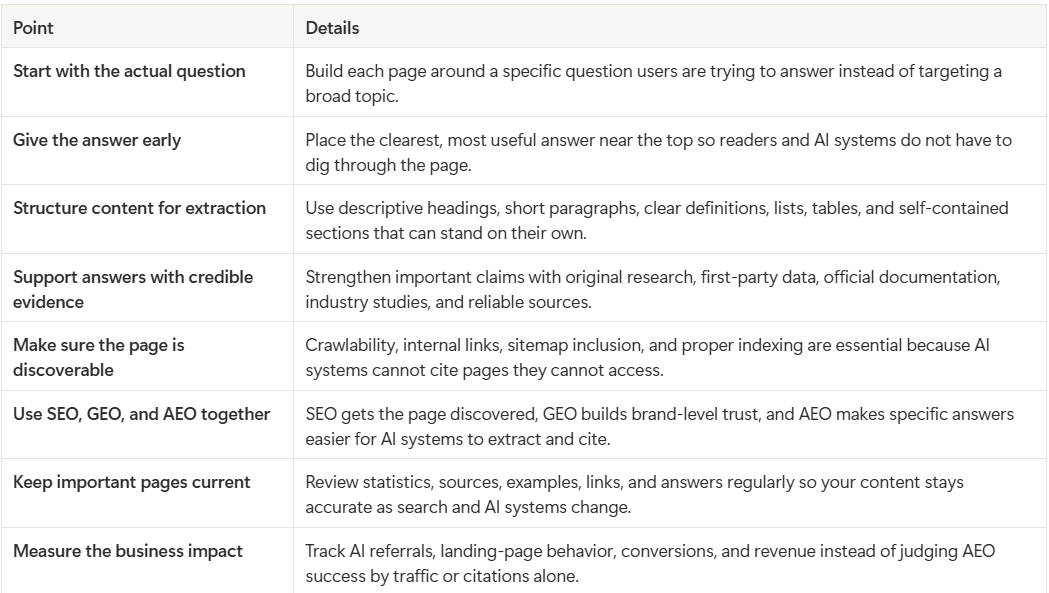This screenshot has height=593, width=1049.
Task: Click details about tracking AI referrals
Action: pos(650,563)
